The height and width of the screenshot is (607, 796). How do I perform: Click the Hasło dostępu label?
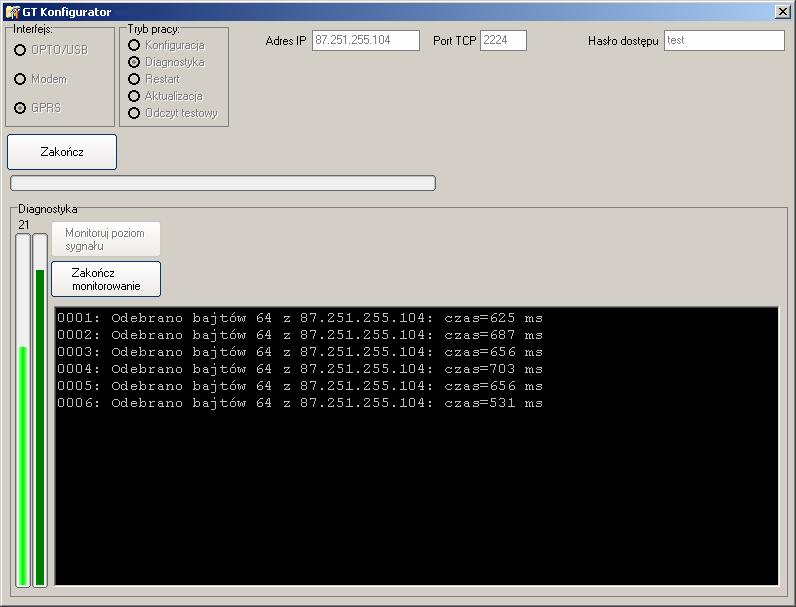[x=623, y=41]
